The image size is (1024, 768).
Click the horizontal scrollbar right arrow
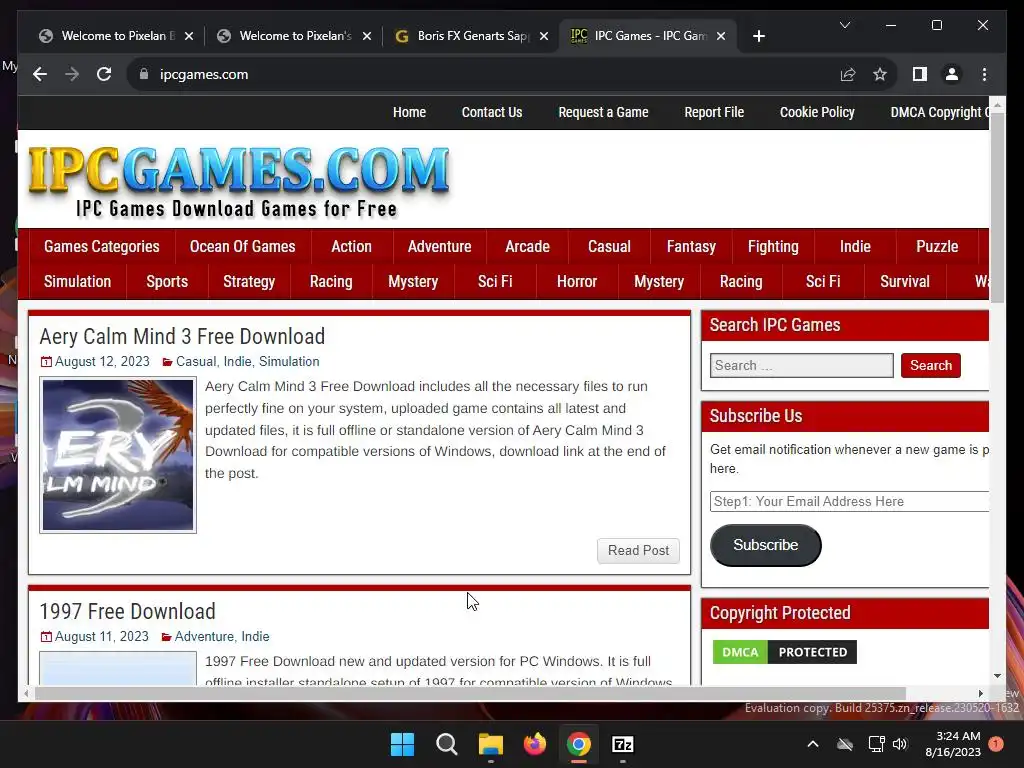click(x=980, y=694)
